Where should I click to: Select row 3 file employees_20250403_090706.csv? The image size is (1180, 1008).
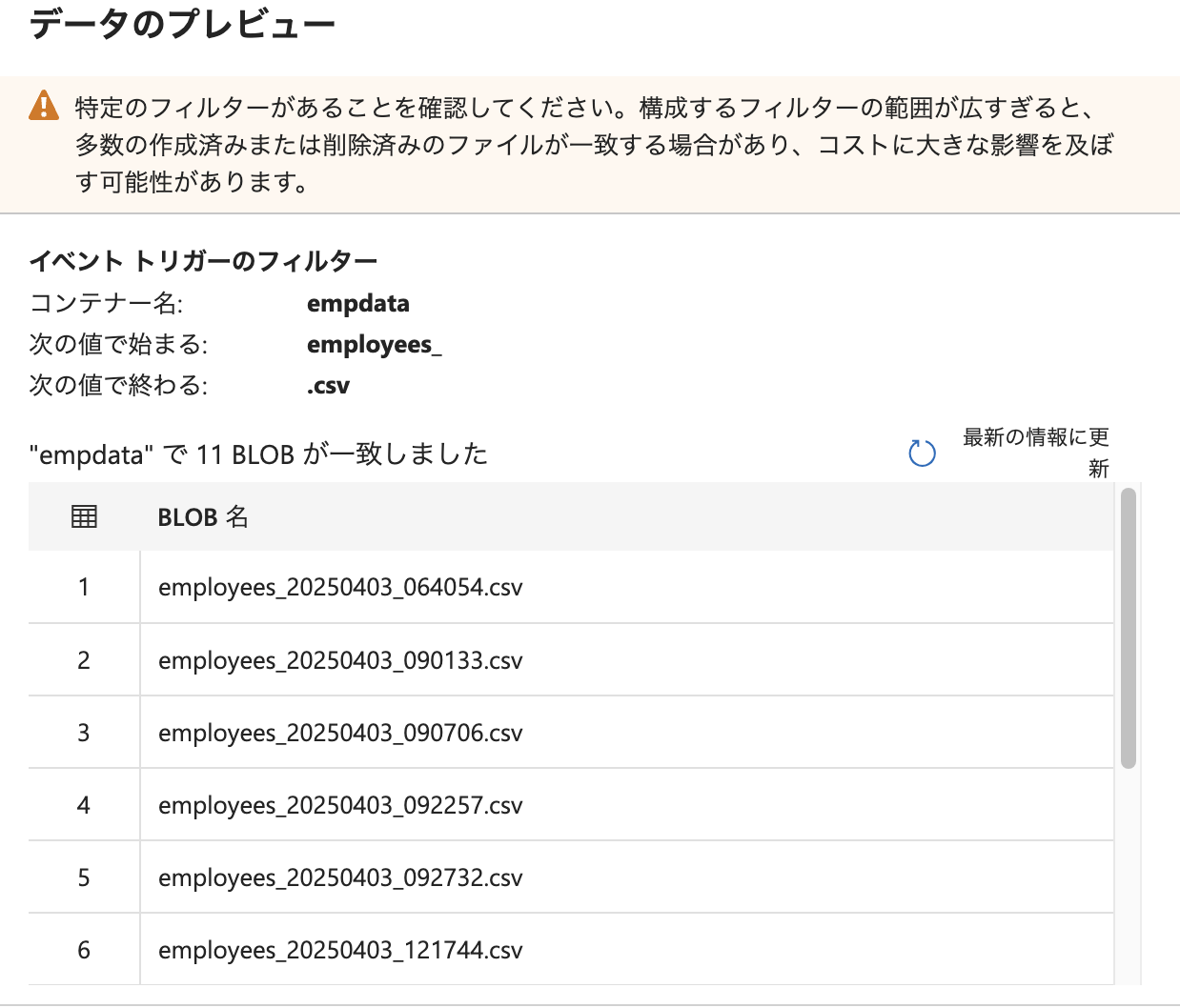click(x=340, y=733)
